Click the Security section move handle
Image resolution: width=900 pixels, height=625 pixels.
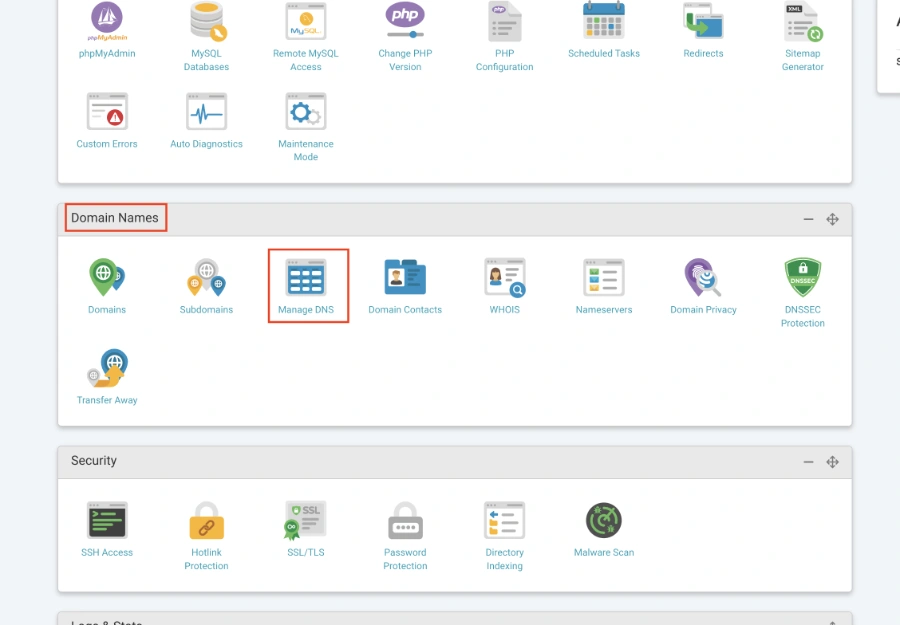pyautogui.click(x=832, y=462)
